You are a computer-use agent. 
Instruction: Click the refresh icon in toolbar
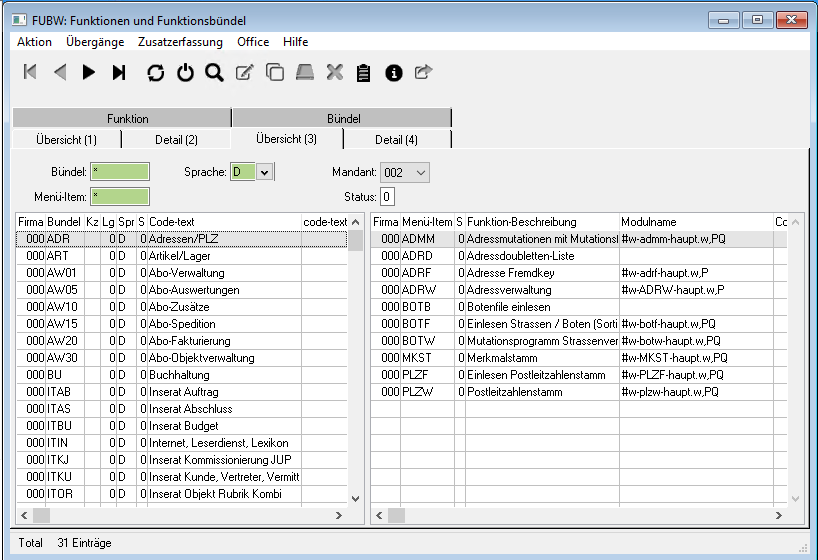click(x=155, y=72)
